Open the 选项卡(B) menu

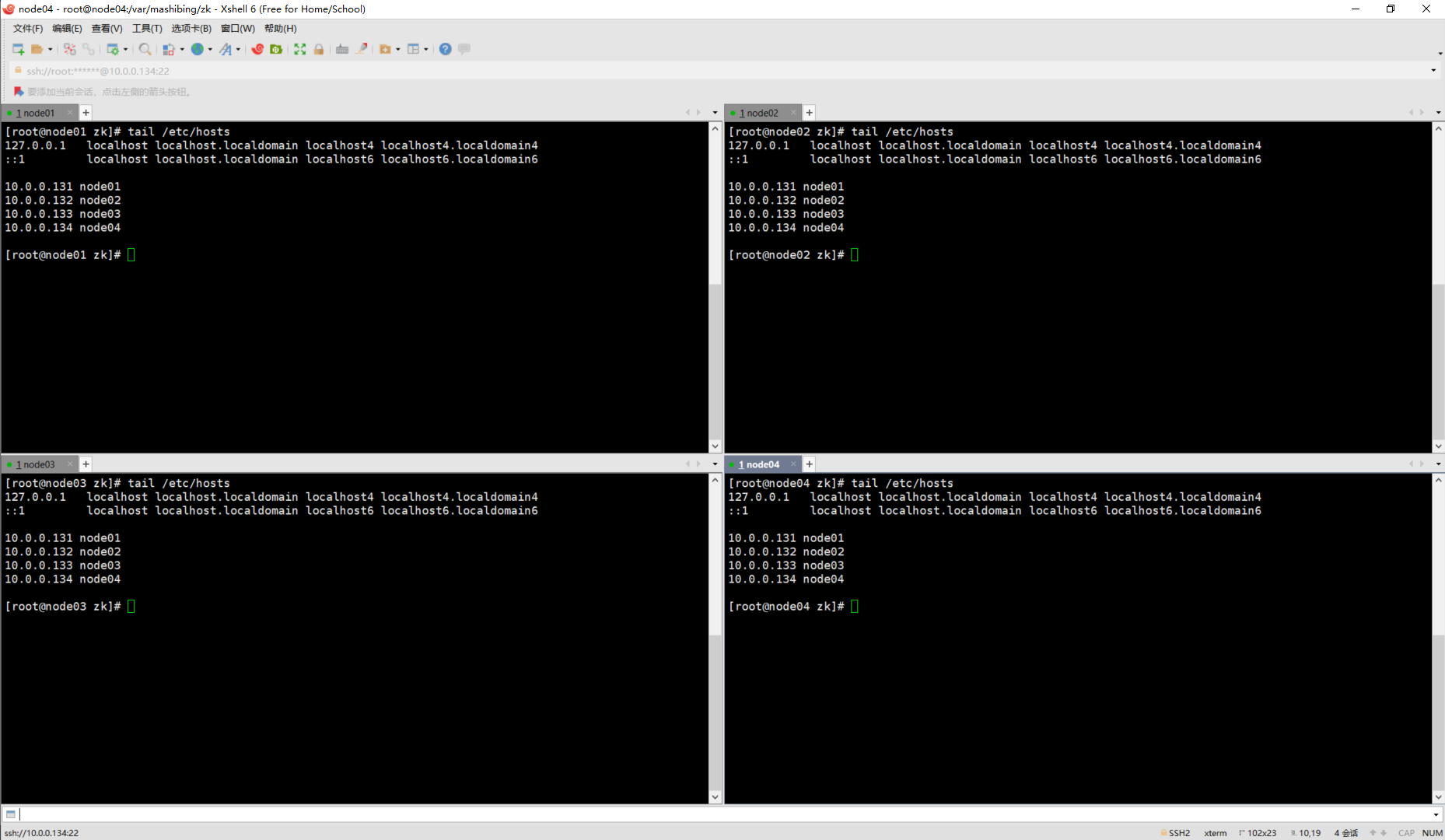(x=191, y=29)
